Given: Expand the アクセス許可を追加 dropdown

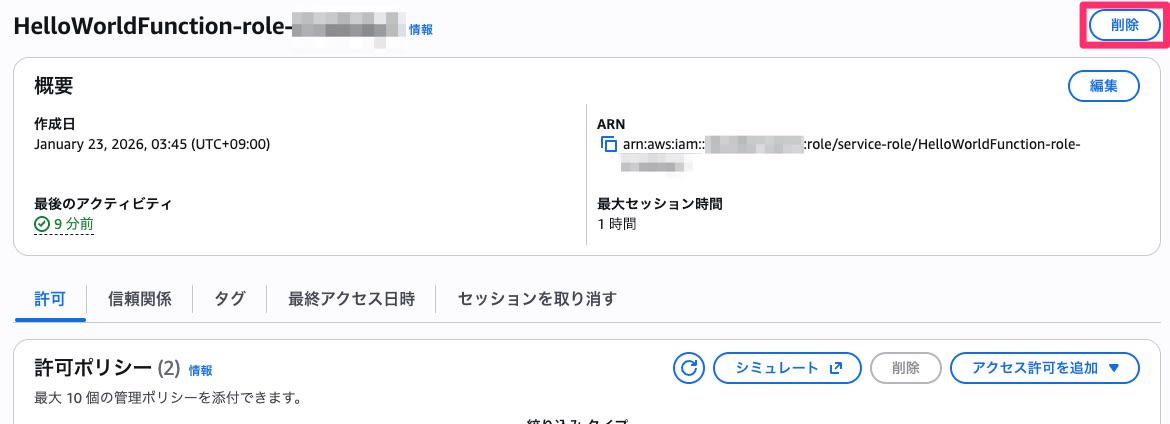Looking at the screenshot, I should click(1044, 368).
